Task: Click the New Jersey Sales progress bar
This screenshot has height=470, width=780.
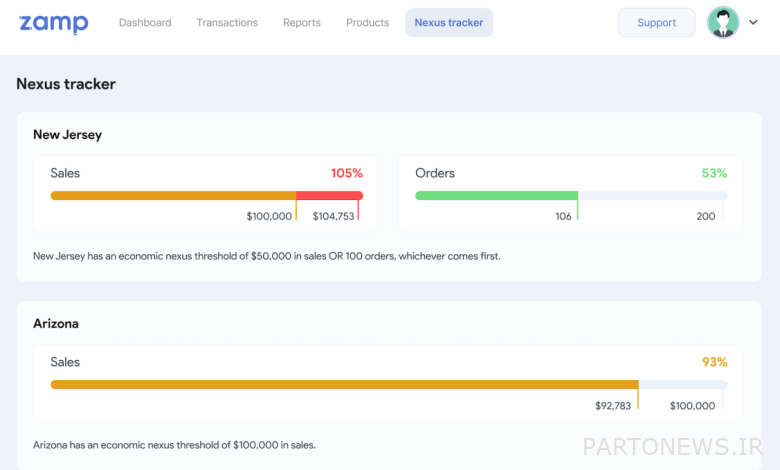Action: coord(206,195)
